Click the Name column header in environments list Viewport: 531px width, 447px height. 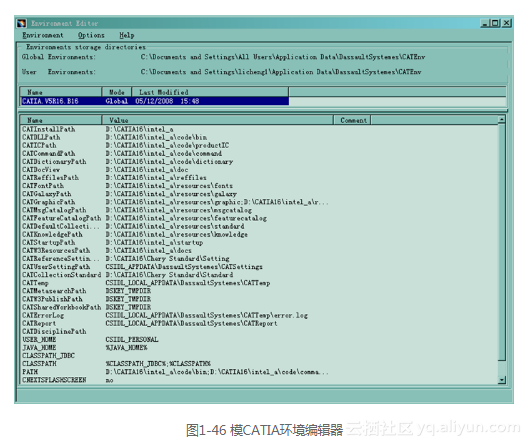61,92
